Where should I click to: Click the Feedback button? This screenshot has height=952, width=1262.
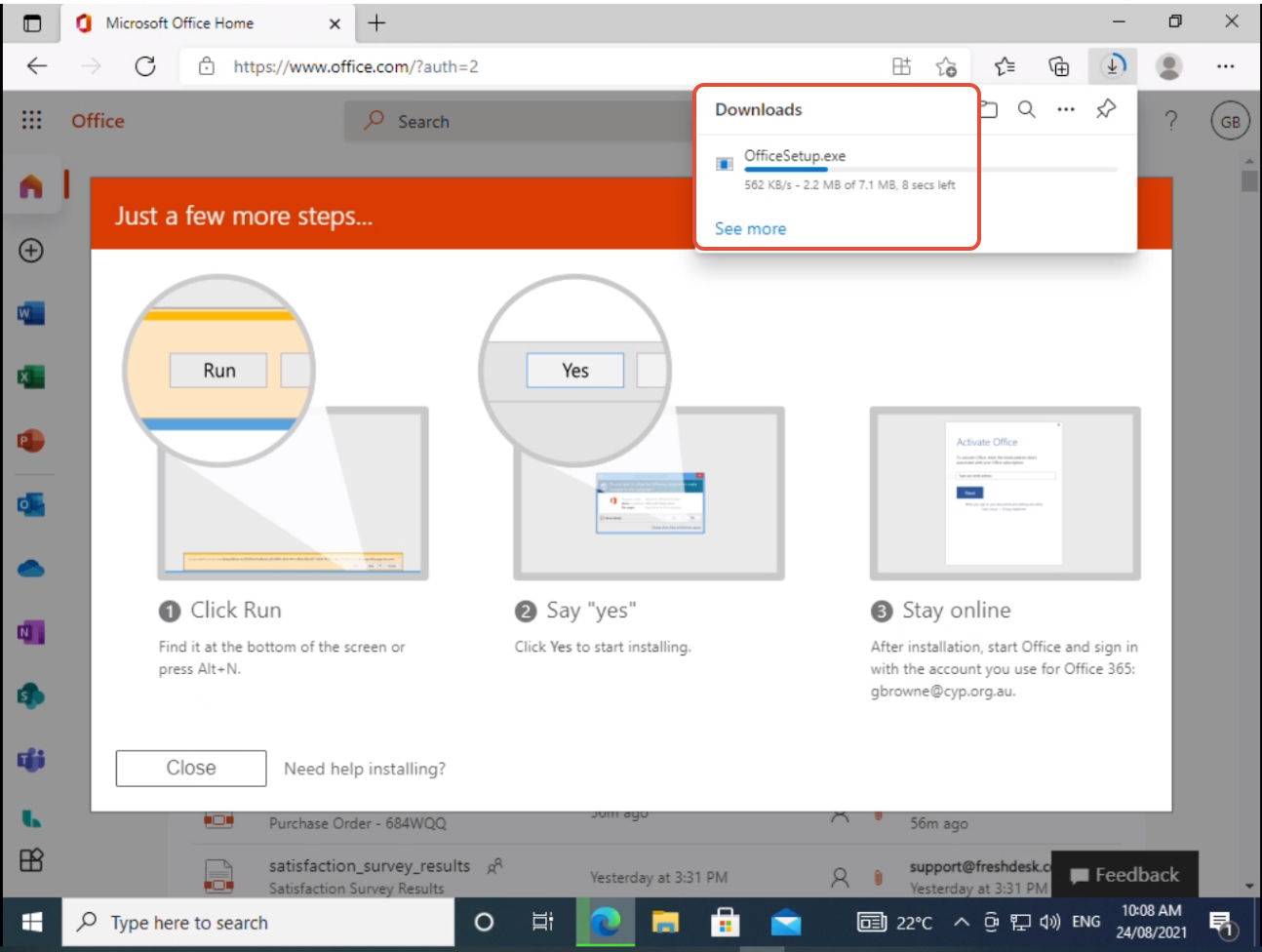tap(1124, 874)
